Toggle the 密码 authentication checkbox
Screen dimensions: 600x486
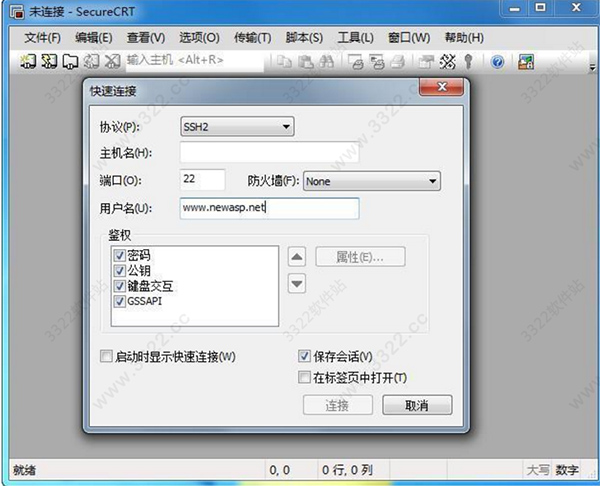pyautogui.click(x=120, y=255)
